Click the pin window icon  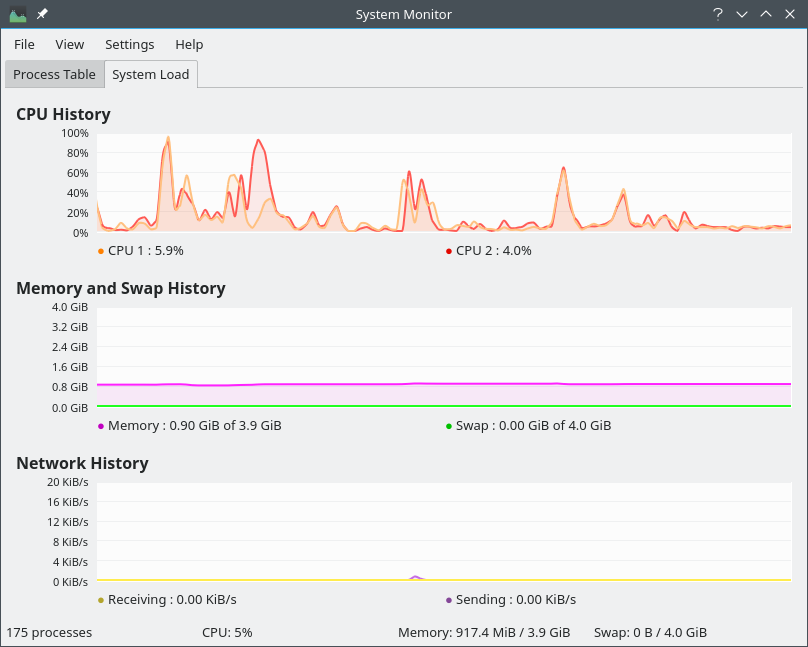coord(42,14)
